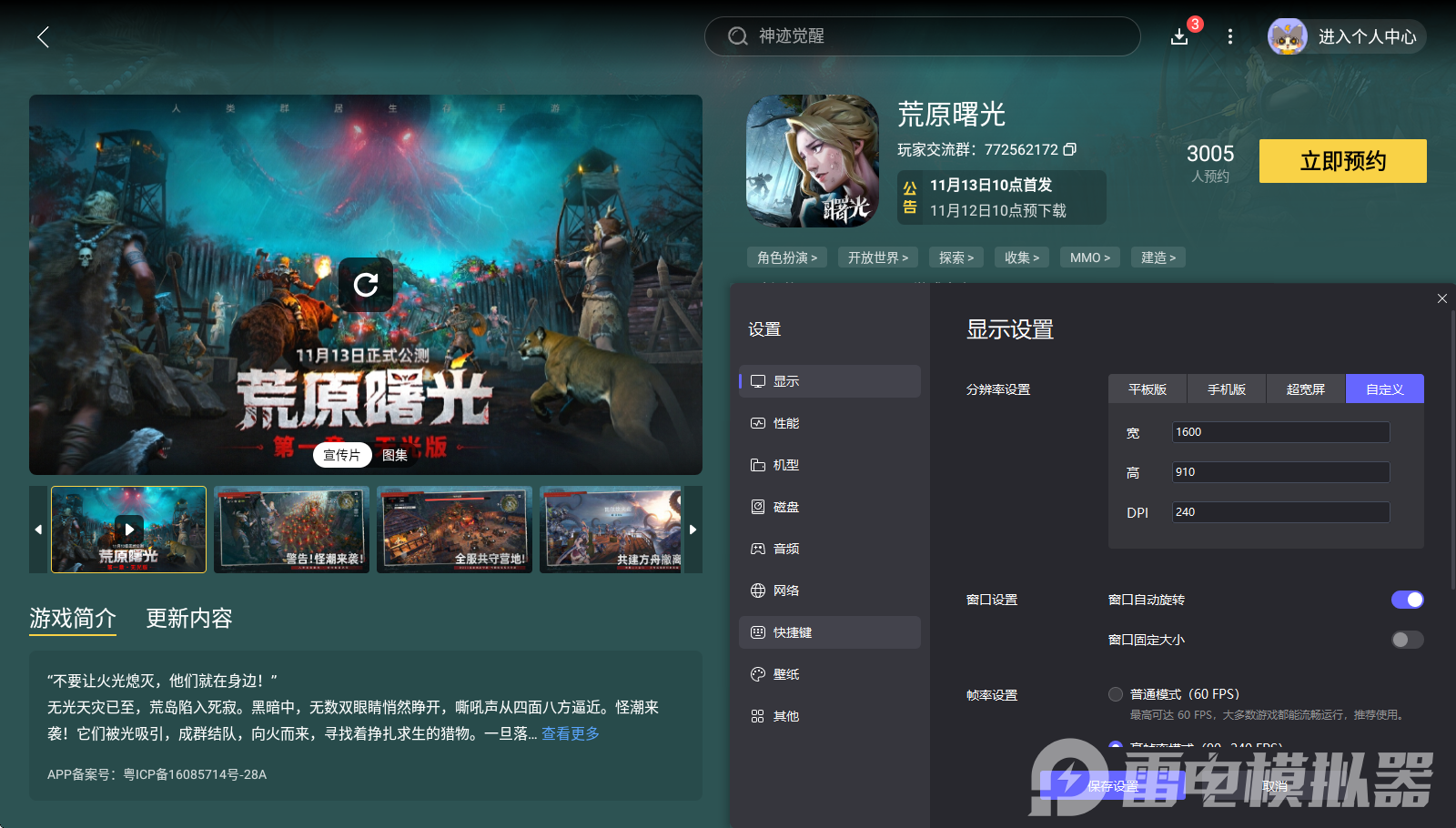Select the 荒原曙光 trailer video thumbnail
1456x828 pixels.
point(128,530)
